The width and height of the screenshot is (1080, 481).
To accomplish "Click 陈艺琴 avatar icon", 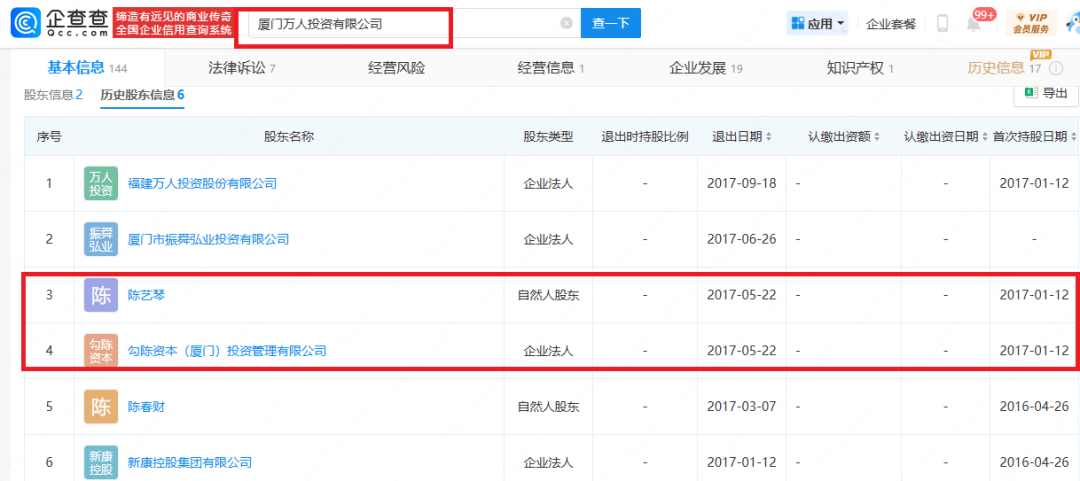I will point(101,295).
